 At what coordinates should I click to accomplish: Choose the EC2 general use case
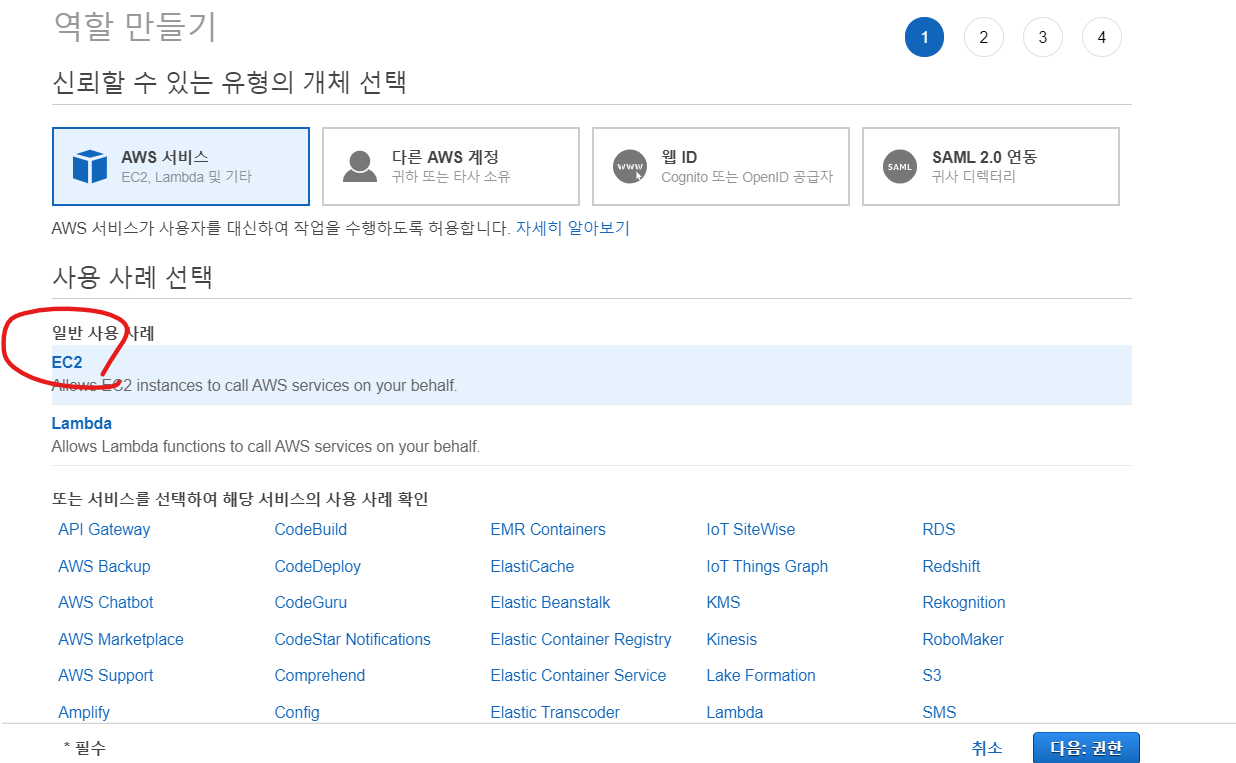point(592,375)
